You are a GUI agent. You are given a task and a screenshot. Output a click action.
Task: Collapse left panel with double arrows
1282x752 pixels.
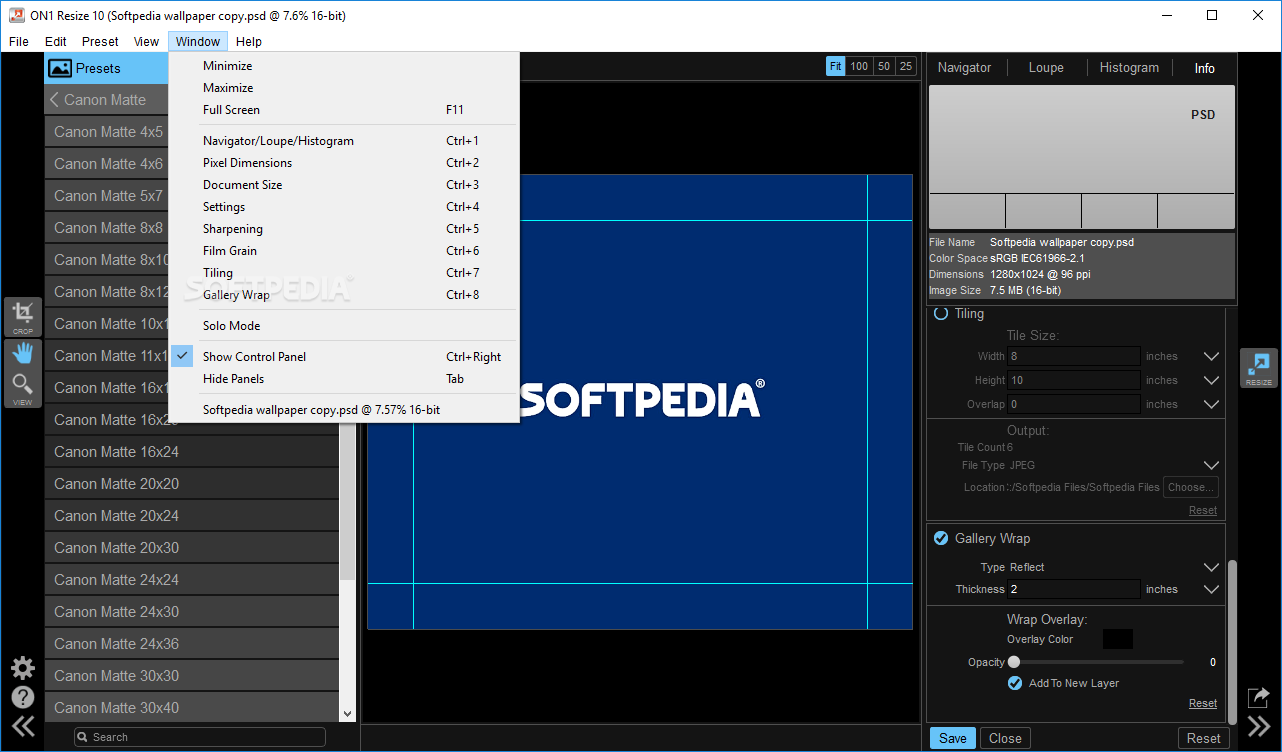point(22,726)
